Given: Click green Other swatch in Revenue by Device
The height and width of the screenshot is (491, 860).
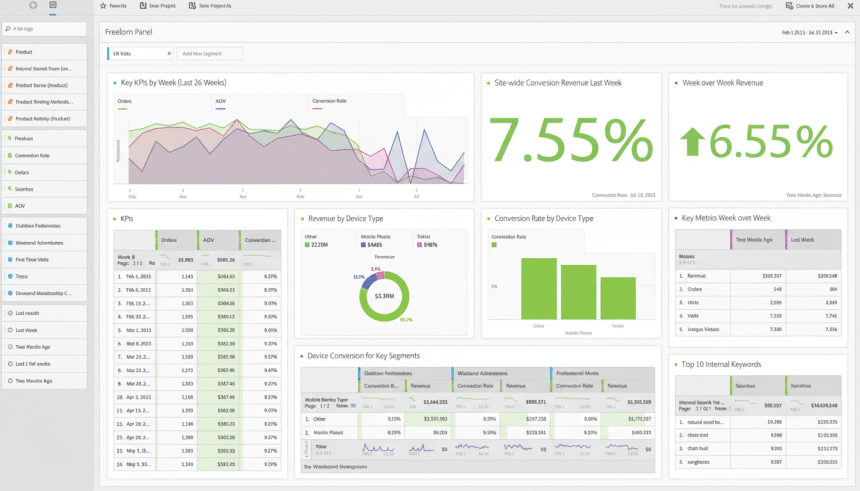Looking at the screenshot, I should point(307,244).
